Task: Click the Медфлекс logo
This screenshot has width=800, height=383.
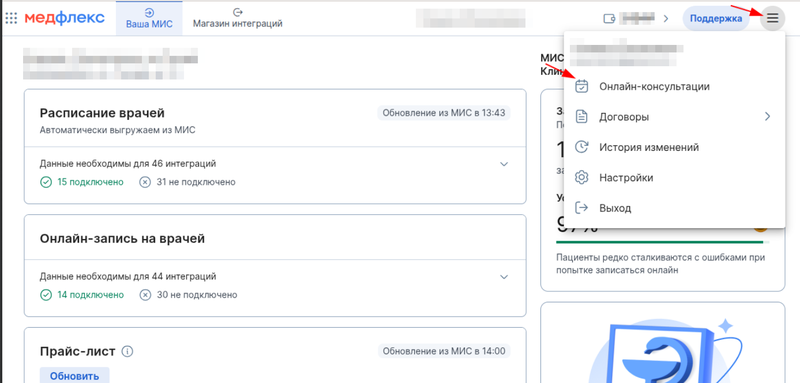Action: coord(65,18)
